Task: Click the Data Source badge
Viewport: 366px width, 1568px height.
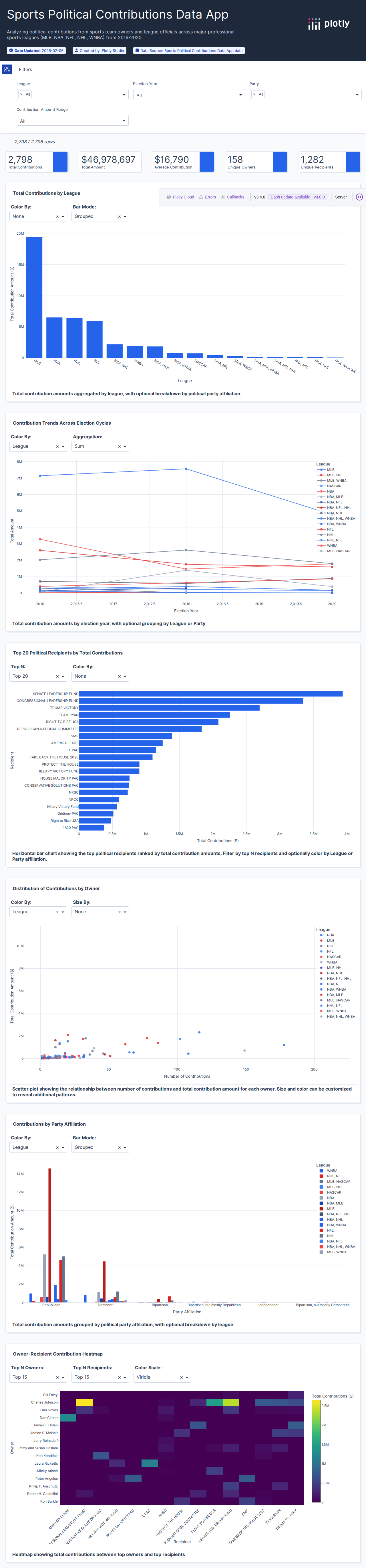Action: pos(188,51)
